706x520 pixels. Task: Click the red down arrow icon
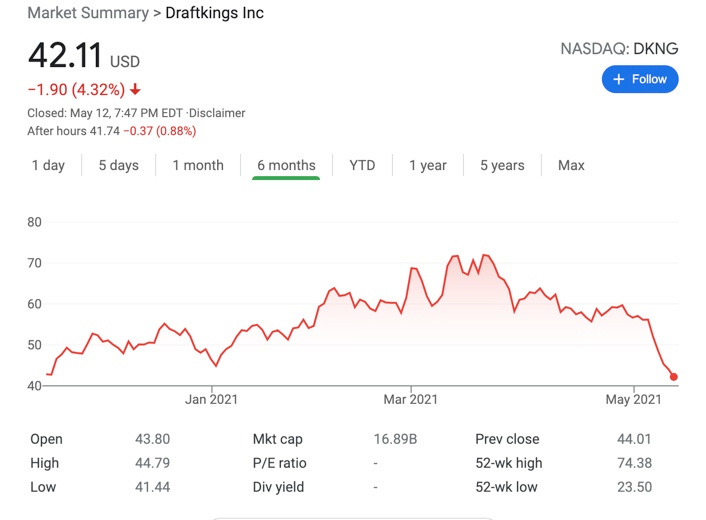(x=135, y=90)
